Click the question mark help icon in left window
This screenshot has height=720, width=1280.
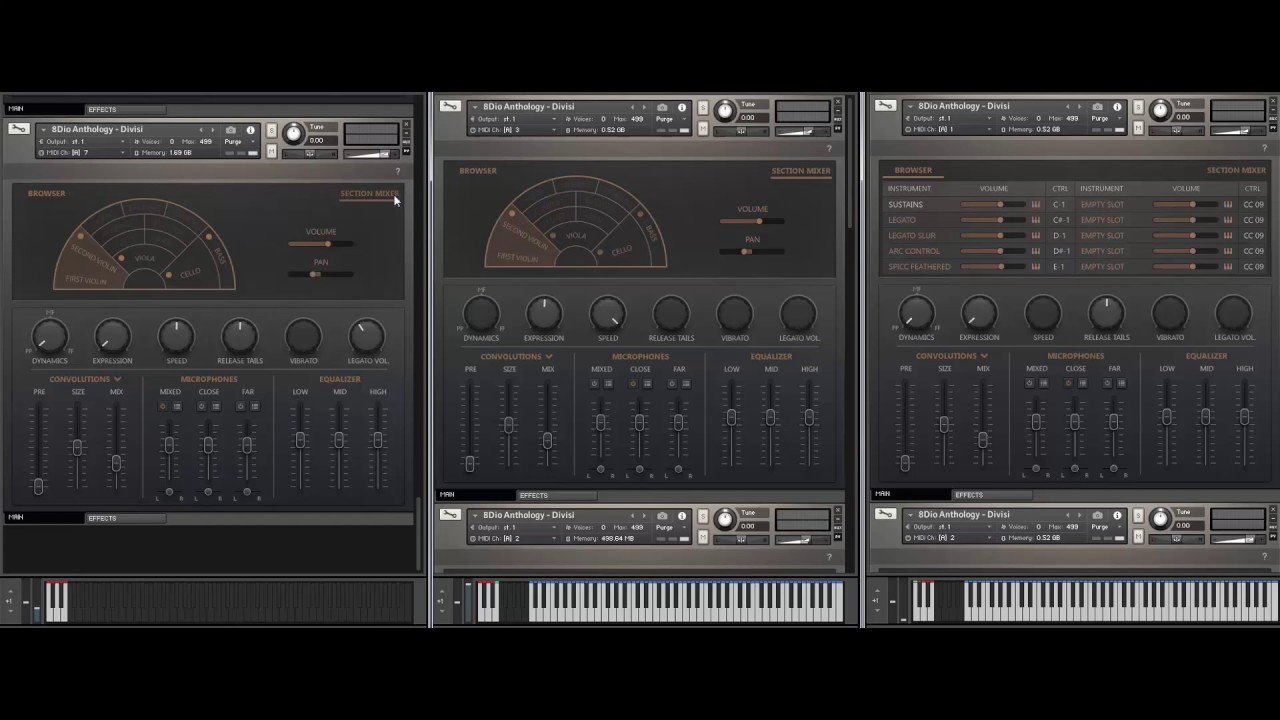click(397, 171)
